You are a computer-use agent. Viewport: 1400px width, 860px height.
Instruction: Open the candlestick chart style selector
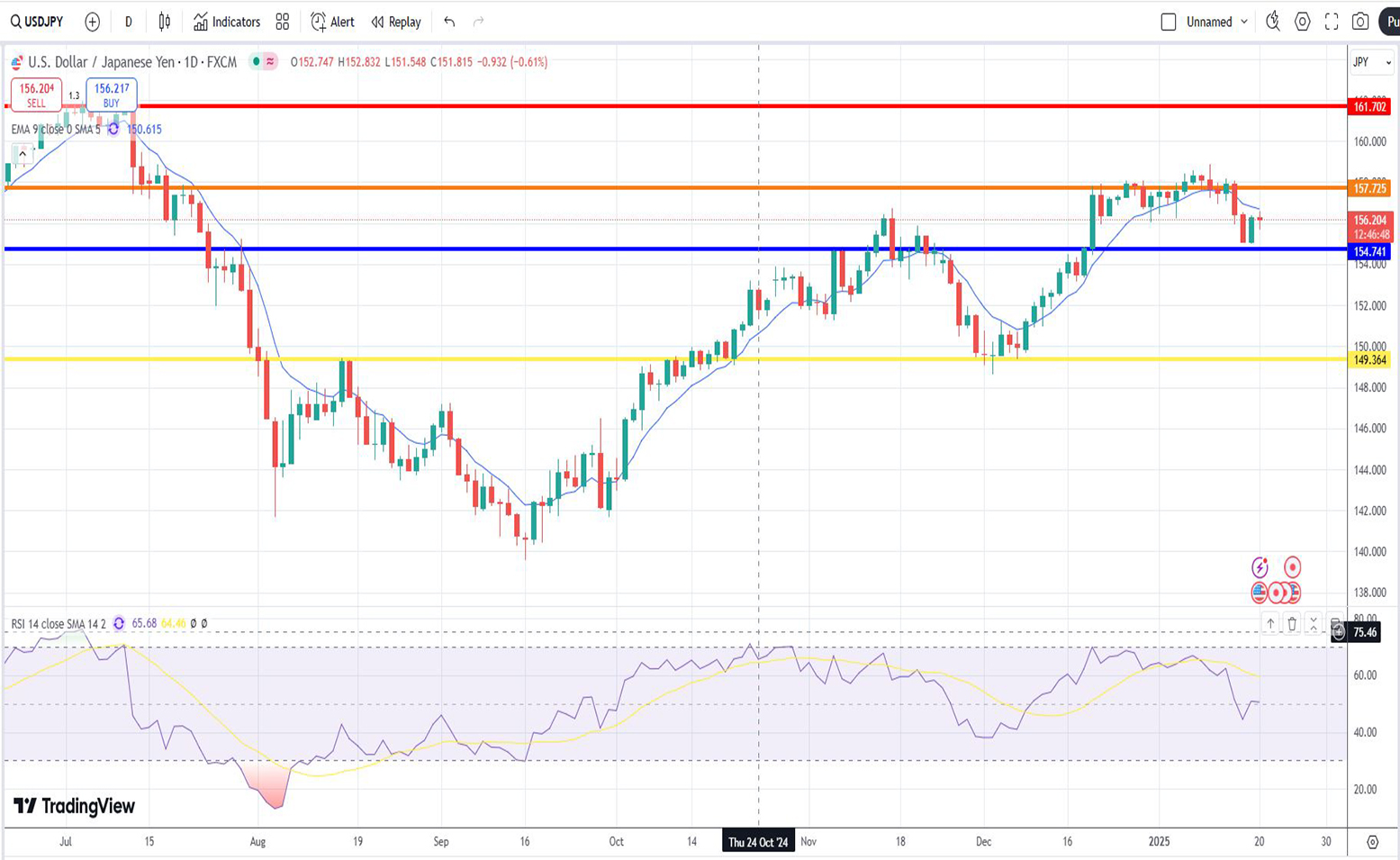click(x=164, y=22)
